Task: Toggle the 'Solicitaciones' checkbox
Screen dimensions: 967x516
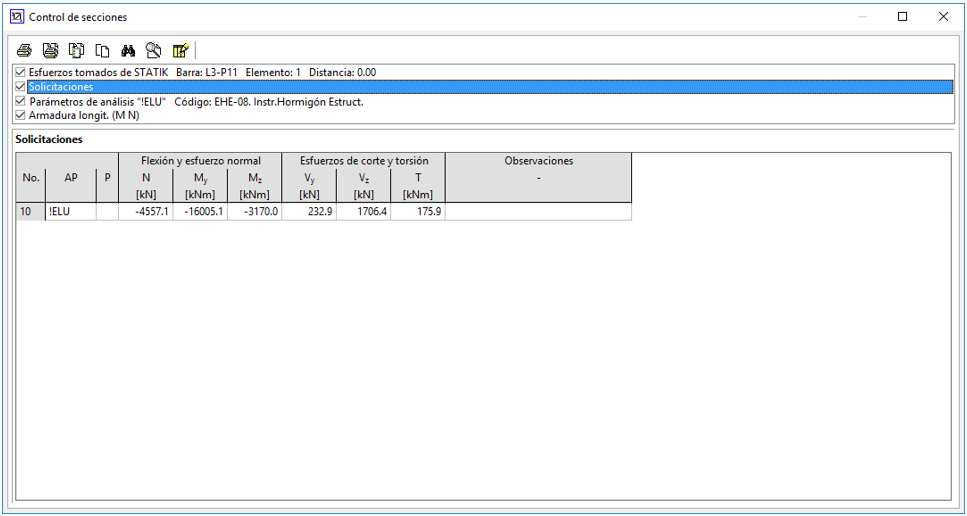Action: click(21, 87)
